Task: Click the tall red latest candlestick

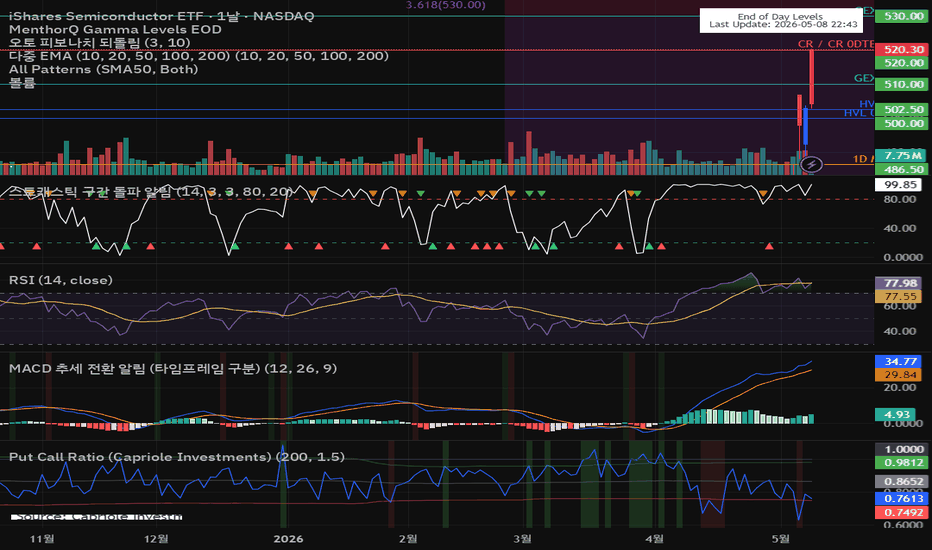Action: tap(811, 77)
